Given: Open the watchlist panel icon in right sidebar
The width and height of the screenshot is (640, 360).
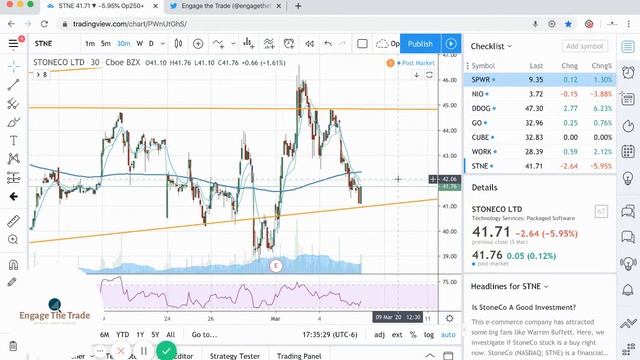Looking at the screenshot, I should pos(628,47).
